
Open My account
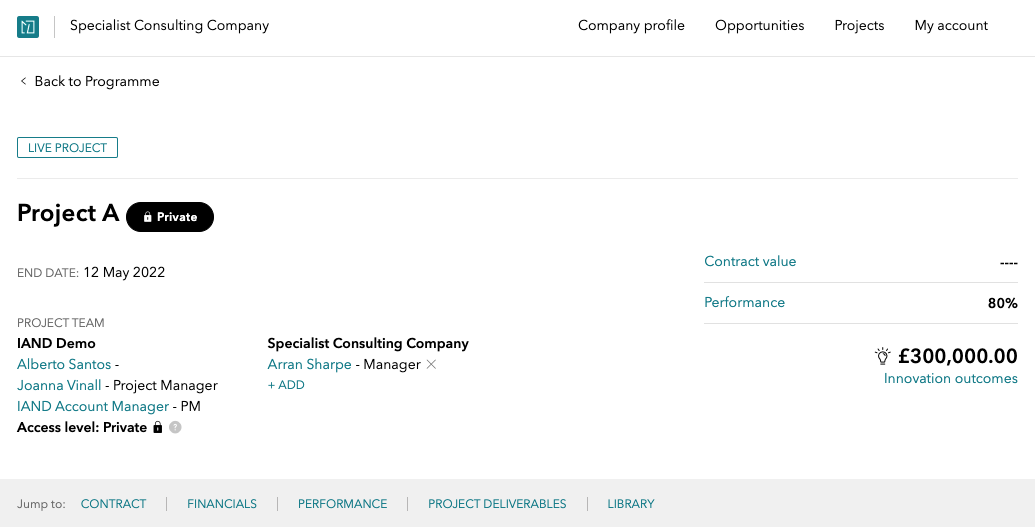pos(951,26)
